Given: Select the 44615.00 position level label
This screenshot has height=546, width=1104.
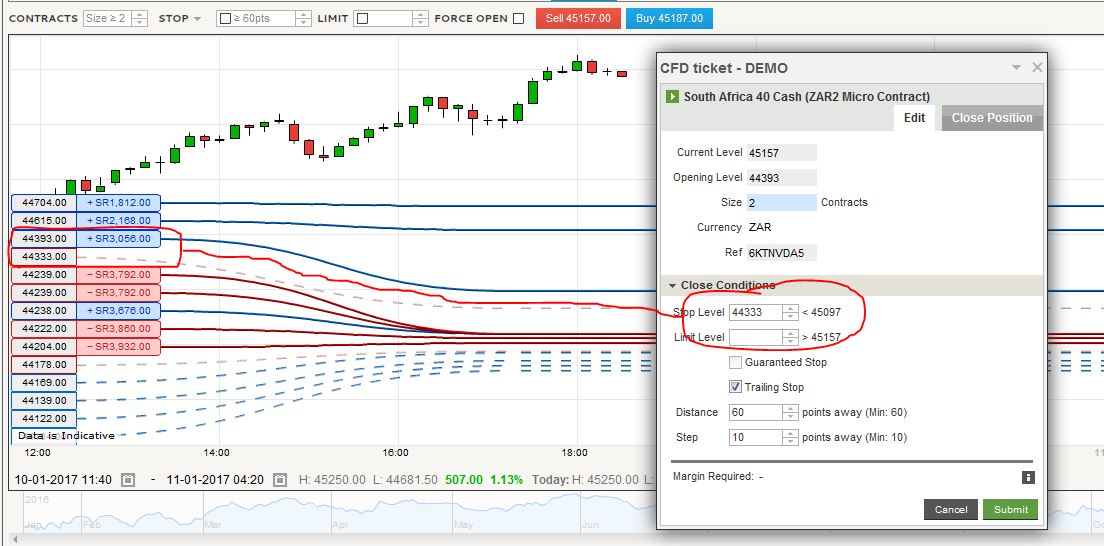Looking at the screenshot, I should [44, 221].
